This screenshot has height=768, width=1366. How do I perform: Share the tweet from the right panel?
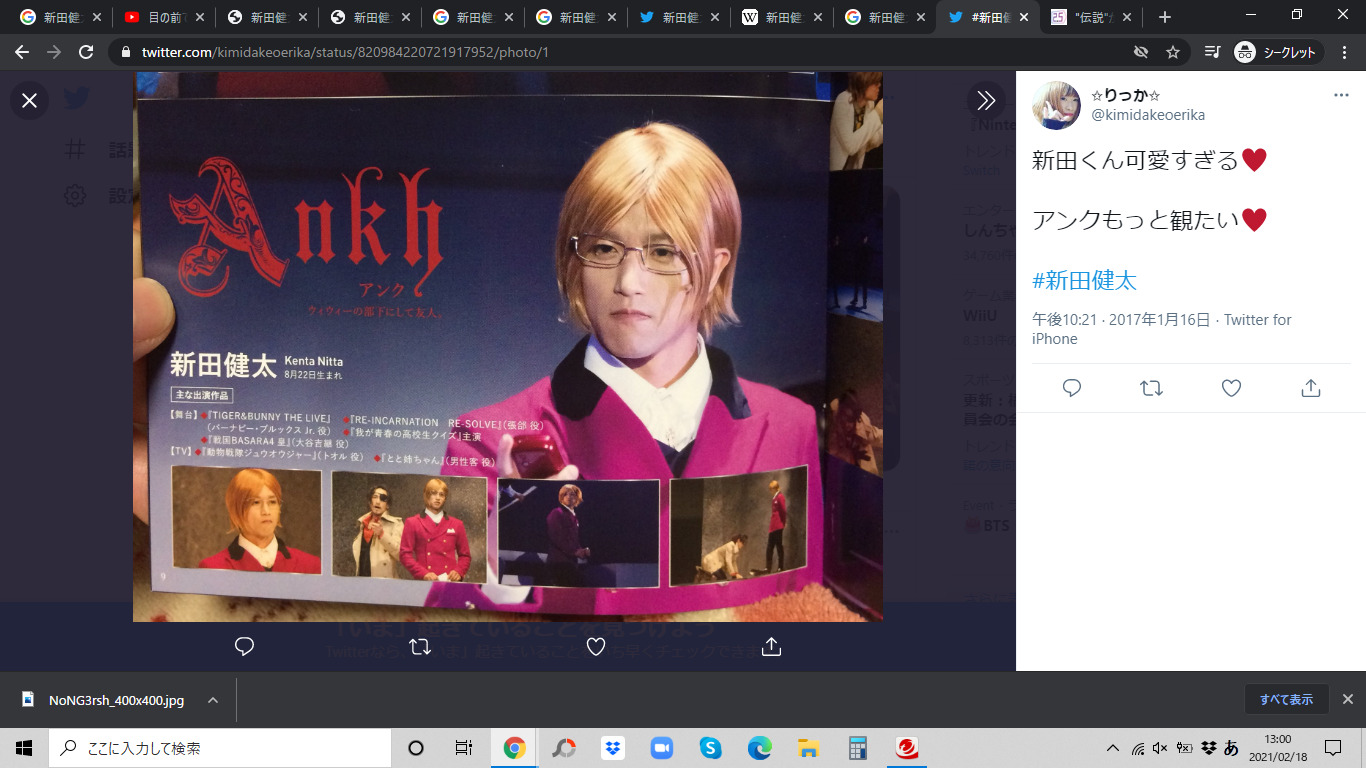(1311, 388)
